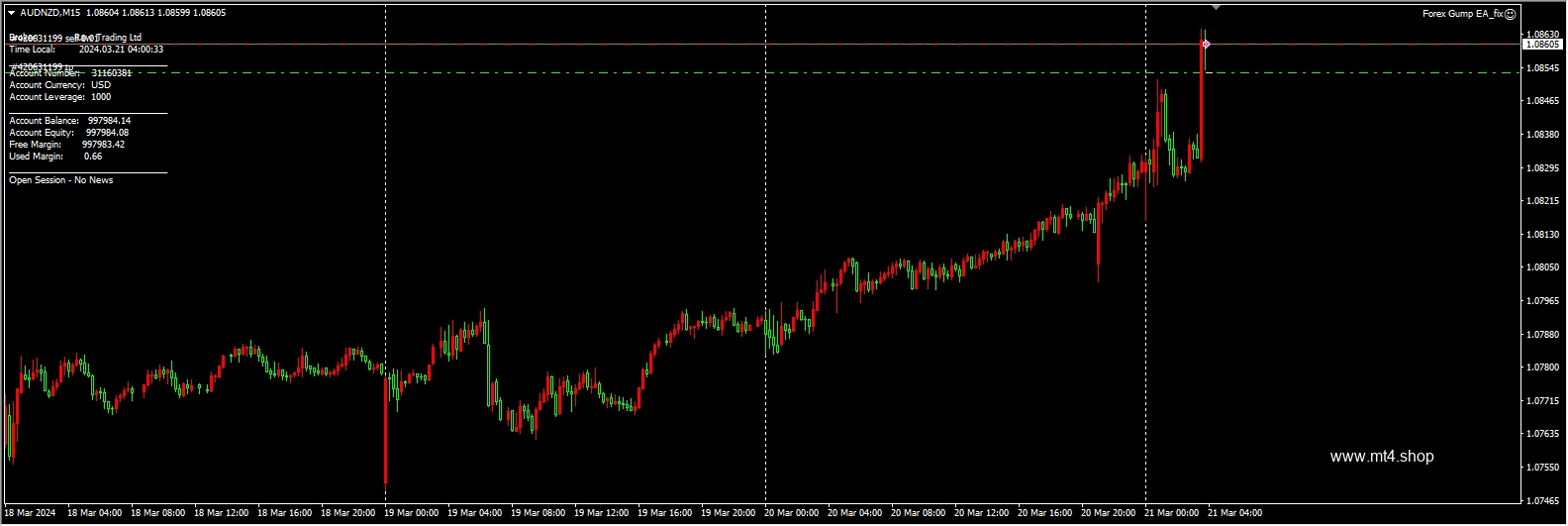Click the Used Margin 0.66 row
This screenshot has height=526, width=1568.
[55, 157]
